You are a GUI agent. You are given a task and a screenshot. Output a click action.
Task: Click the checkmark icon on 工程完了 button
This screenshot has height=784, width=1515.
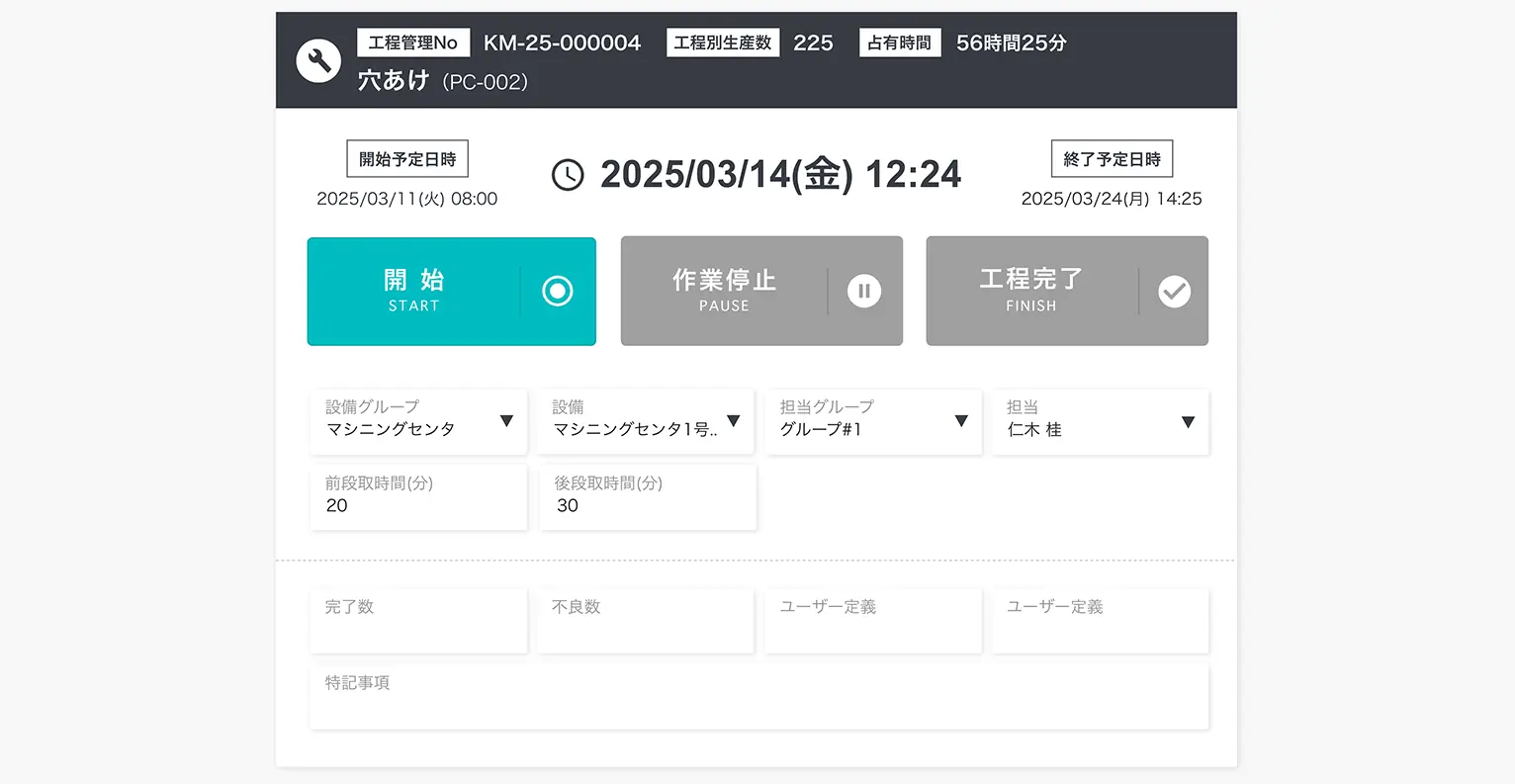tap(1174, 291)
